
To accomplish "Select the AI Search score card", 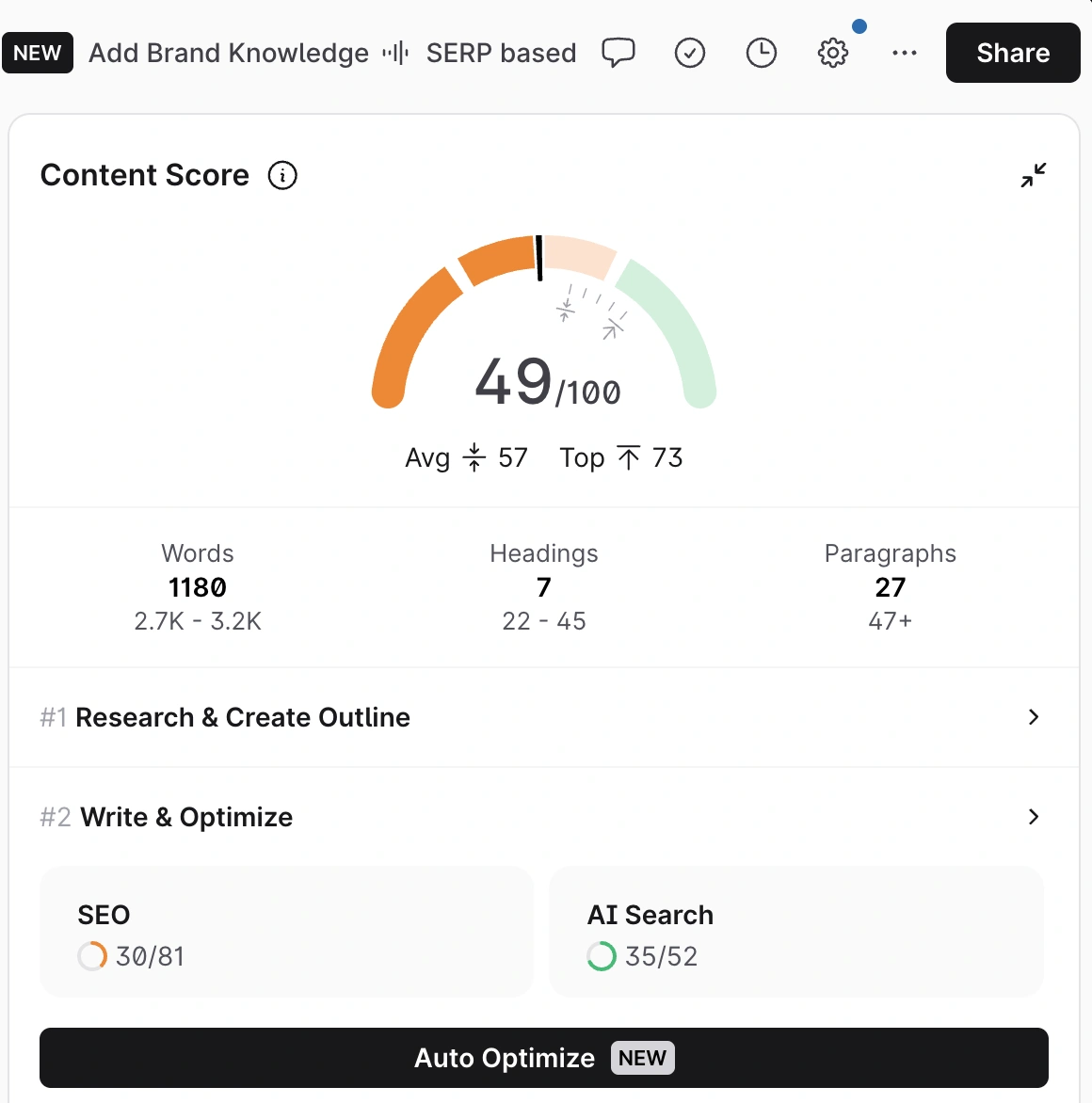I will (795, 932).
